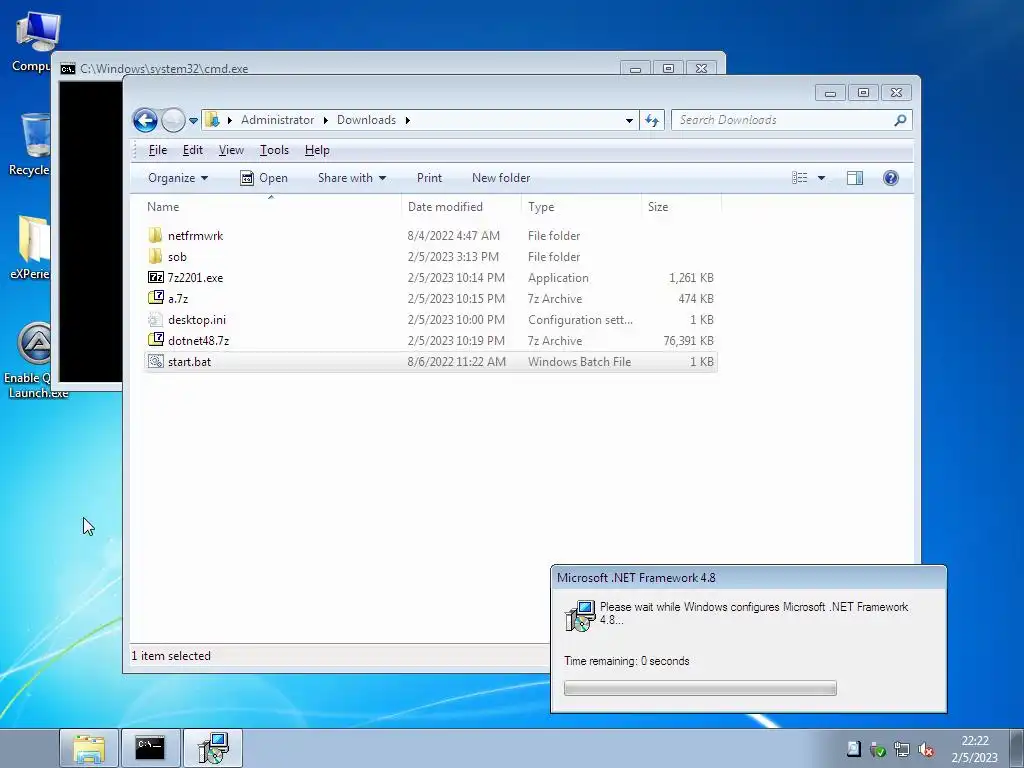This screenshot has width=1024, height=768.
Task: Select Administrator in the address breadcrumb
Action: pyautogui.click(x=277, y=120)
